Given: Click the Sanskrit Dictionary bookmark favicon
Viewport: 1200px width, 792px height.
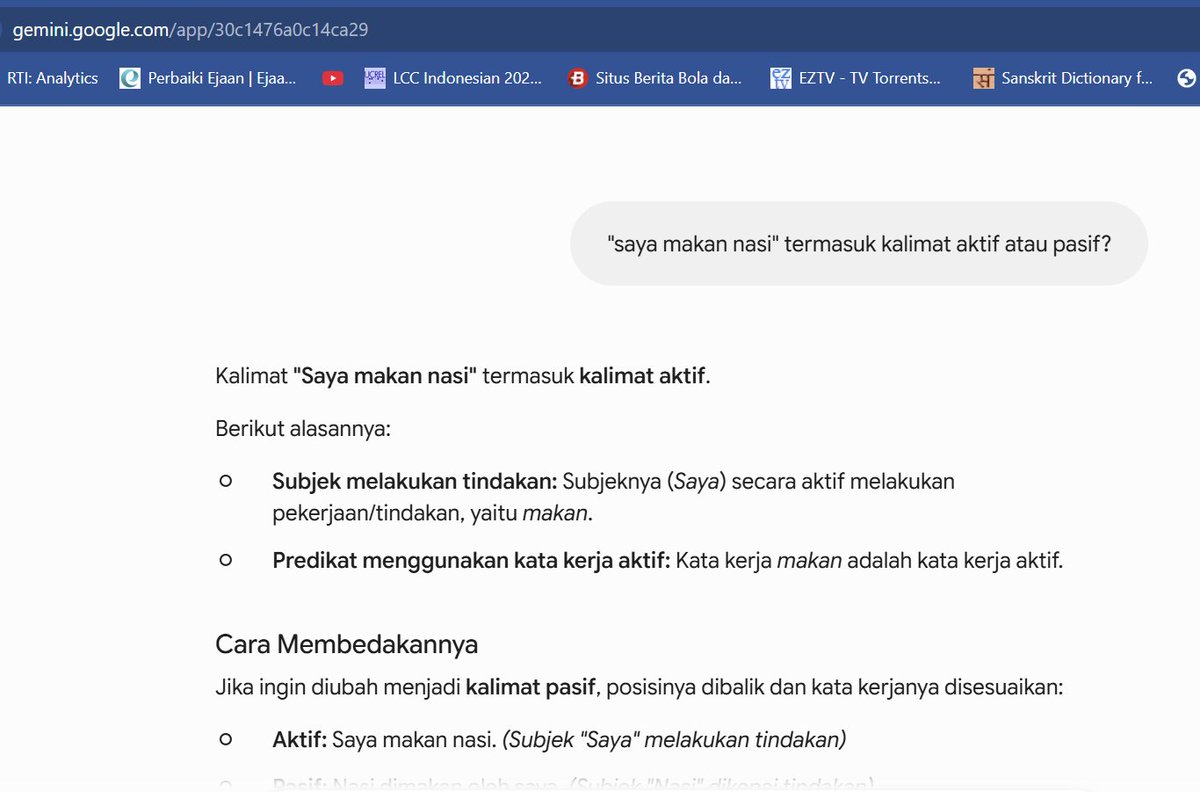Looking at the screenshot, I should pos(984,78).
